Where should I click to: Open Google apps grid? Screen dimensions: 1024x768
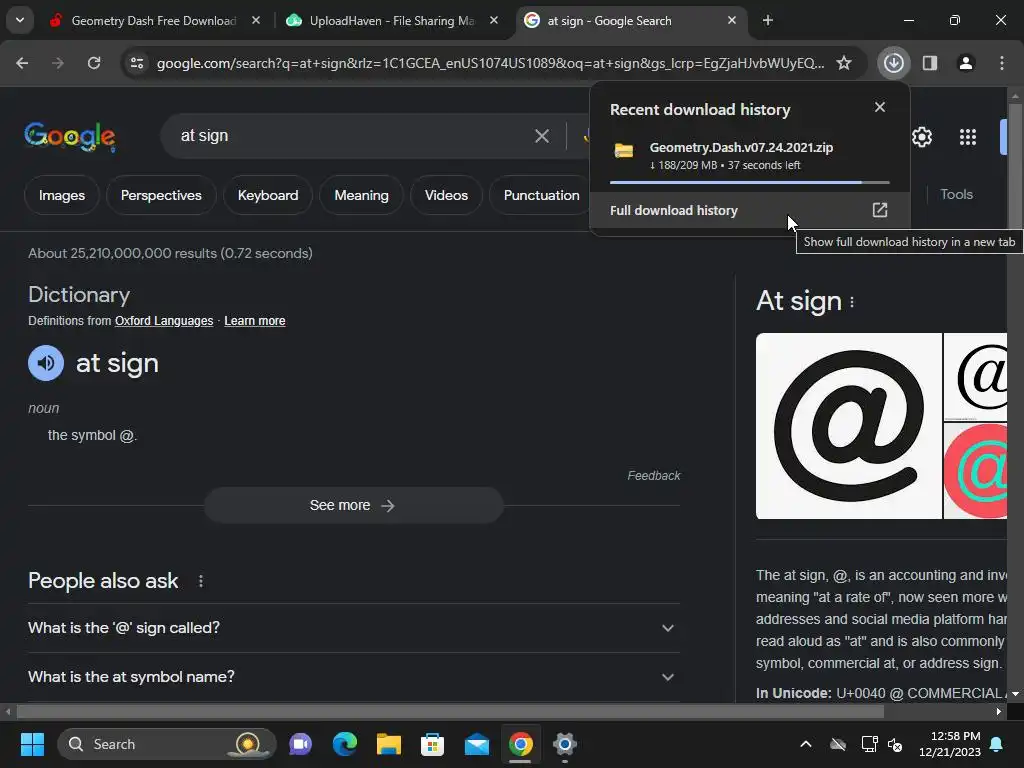click(x=968, y=137)
